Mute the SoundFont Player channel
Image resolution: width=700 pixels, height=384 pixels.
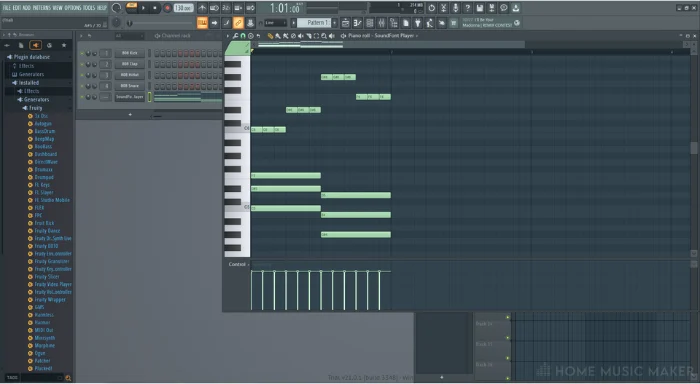click(x=82, y=97)
